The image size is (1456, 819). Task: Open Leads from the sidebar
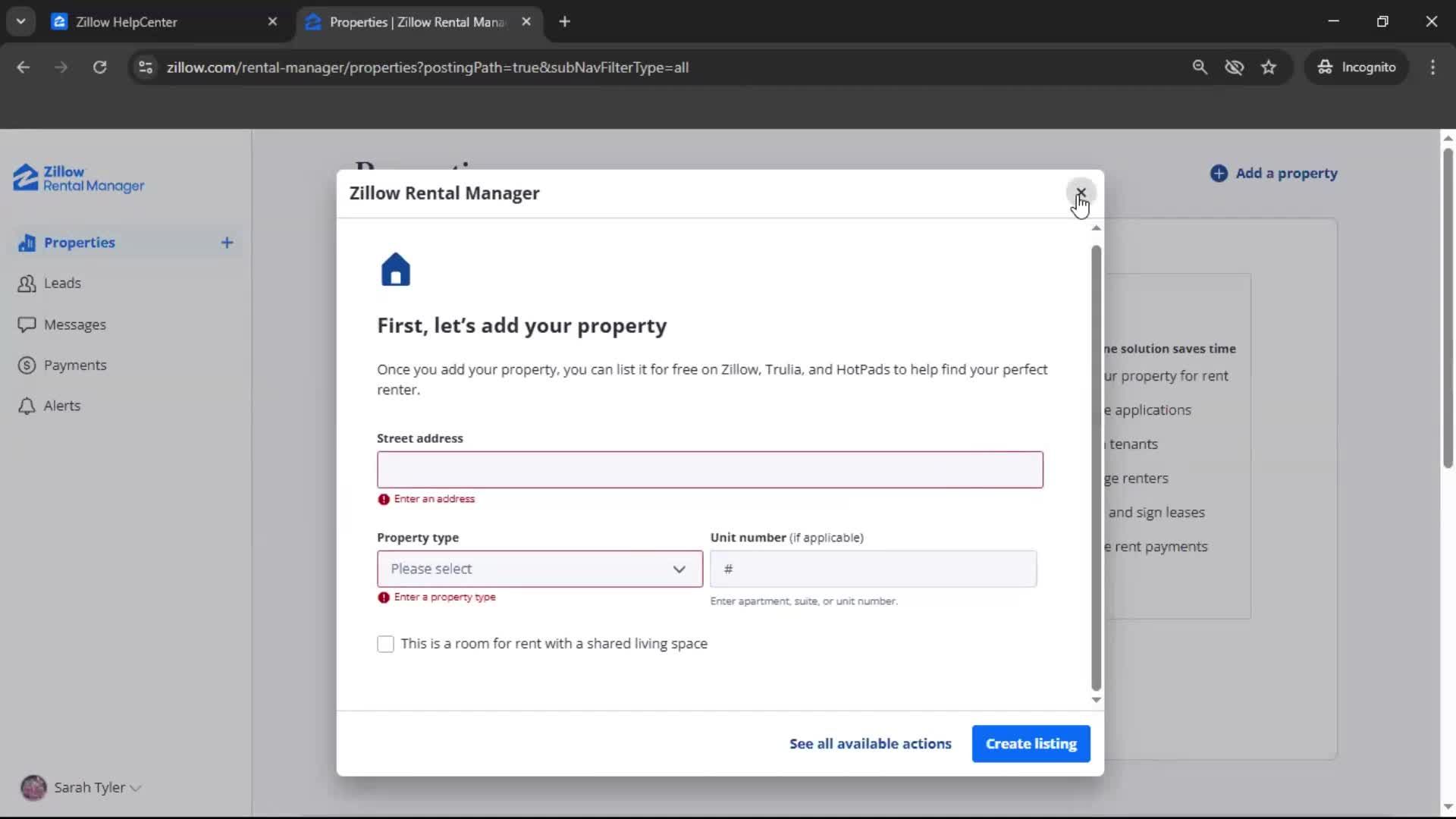[61, 284]
